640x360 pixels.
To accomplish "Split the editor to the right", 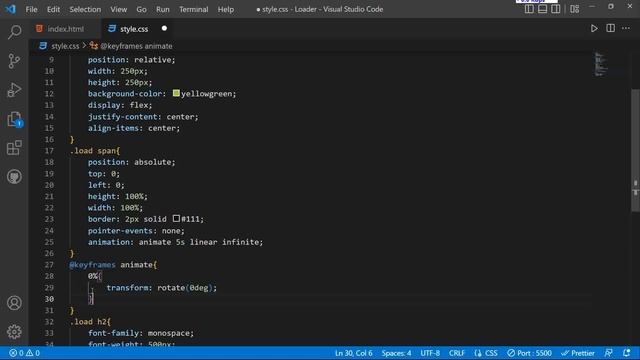I will coord(611,28).
